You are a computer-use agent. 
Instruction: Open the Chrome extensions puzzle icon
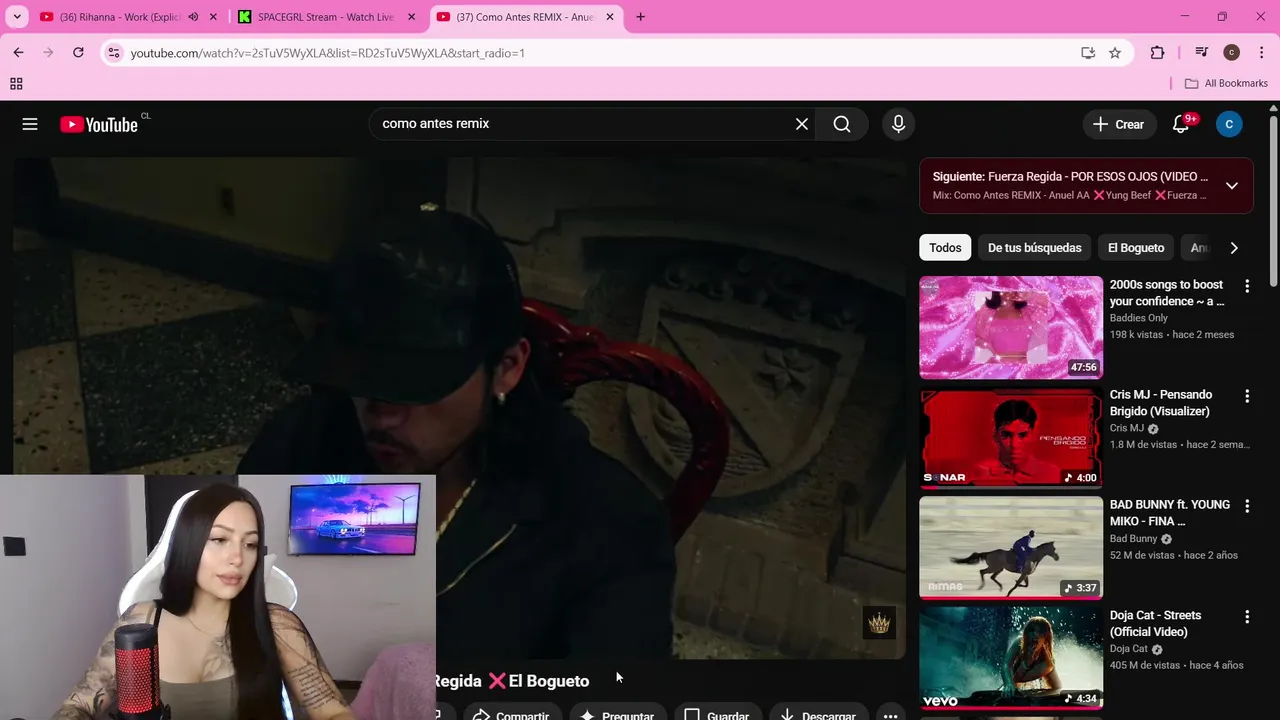(x=1158, y=53)
